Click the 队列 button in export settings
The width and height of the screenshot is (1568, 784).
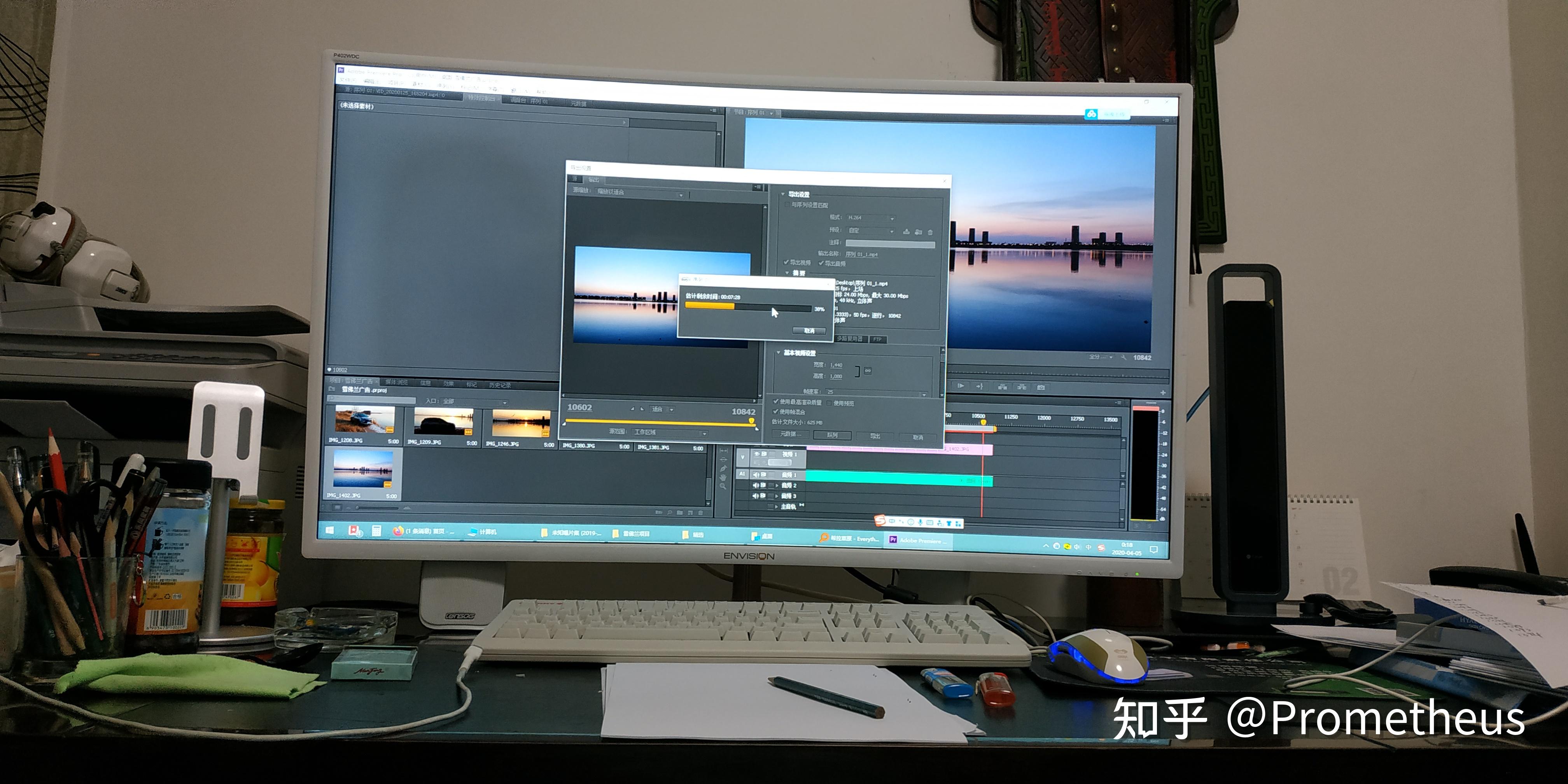pyautogui.click(x=832, y=435)
